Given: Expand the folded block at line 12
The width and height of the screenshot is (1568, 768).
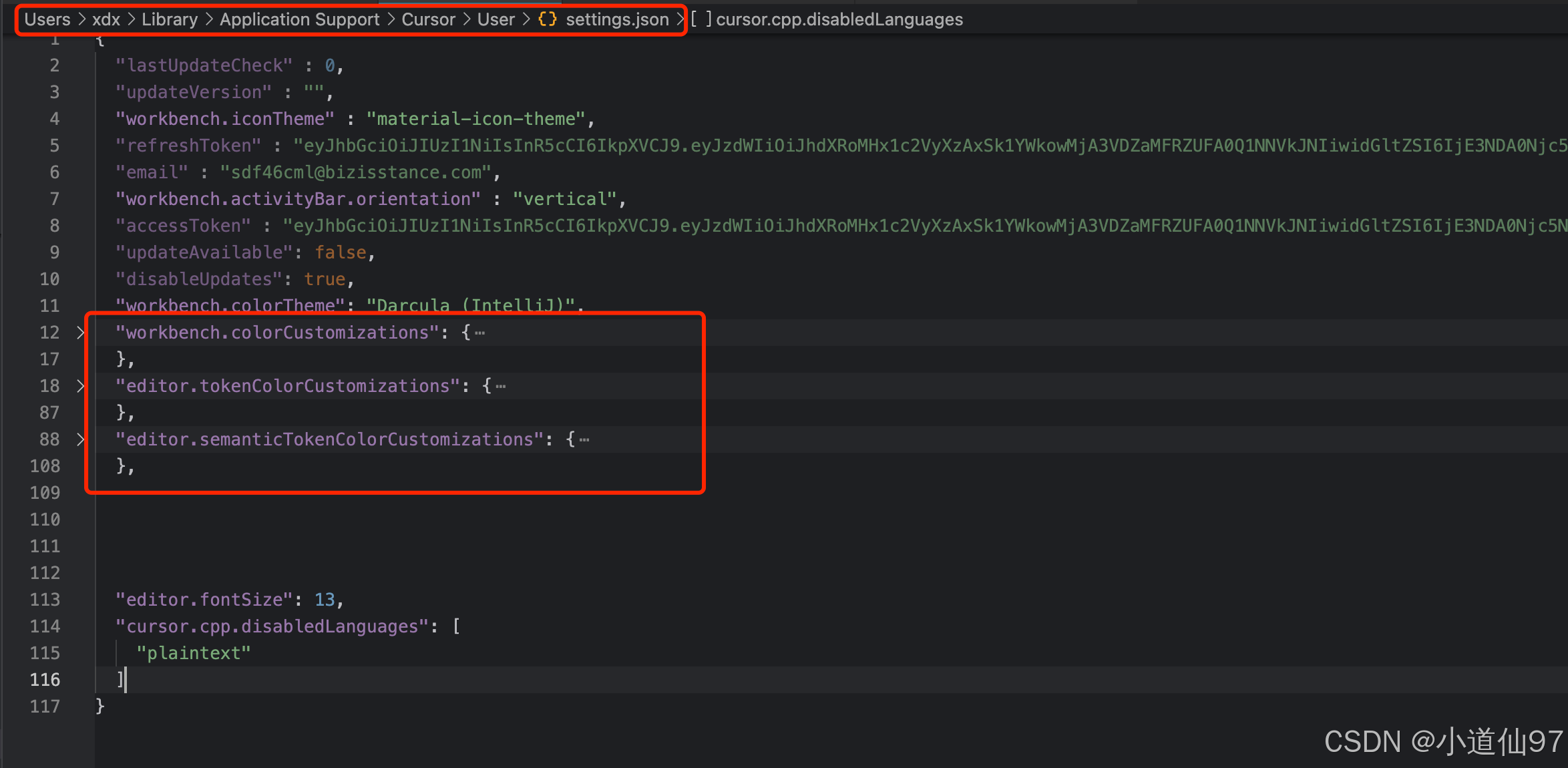Looking at the screenshot, I should coord(80,333).
